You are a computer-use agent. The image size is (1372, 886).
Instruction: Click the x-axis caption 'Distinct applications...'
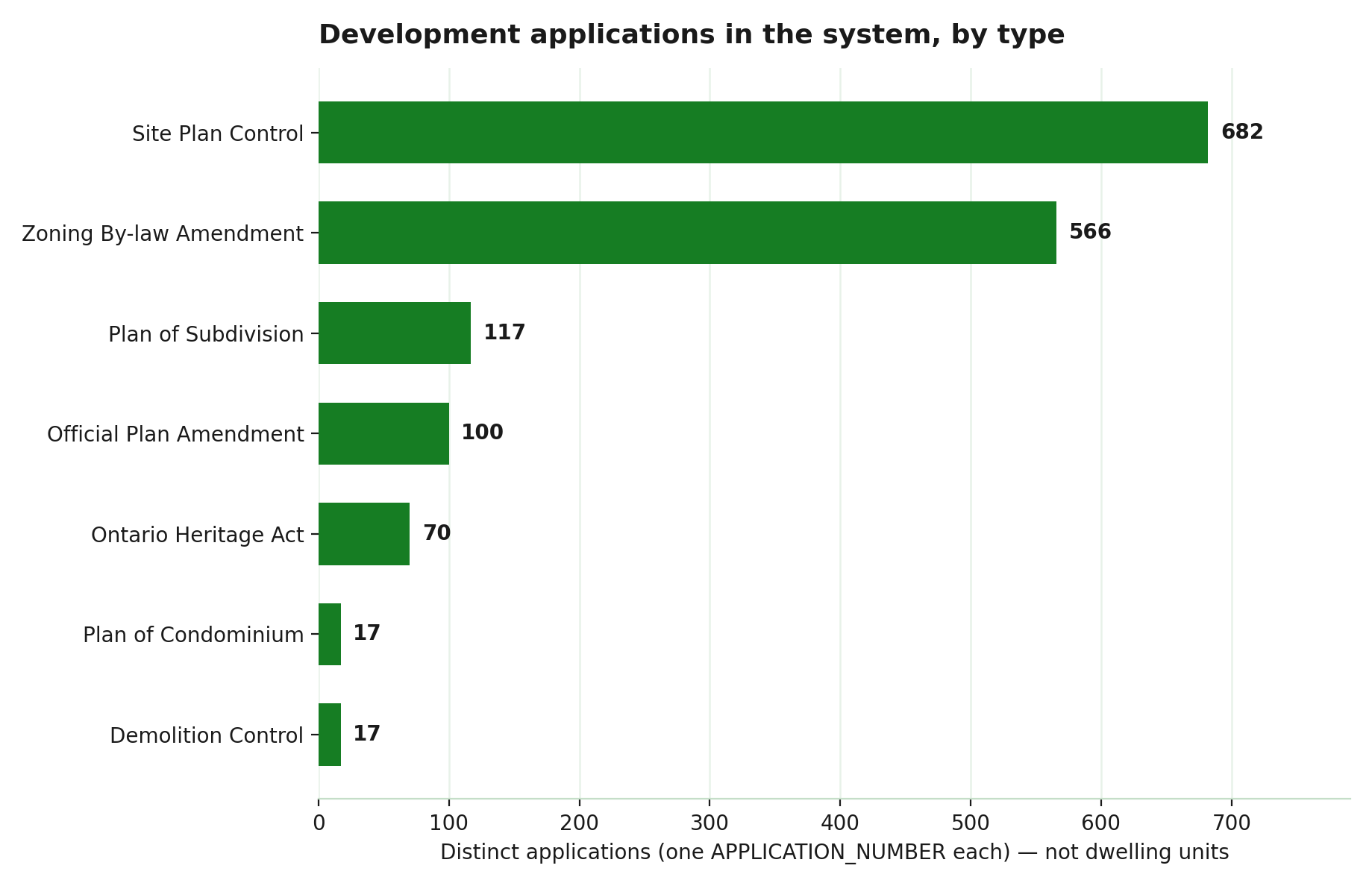834,852
